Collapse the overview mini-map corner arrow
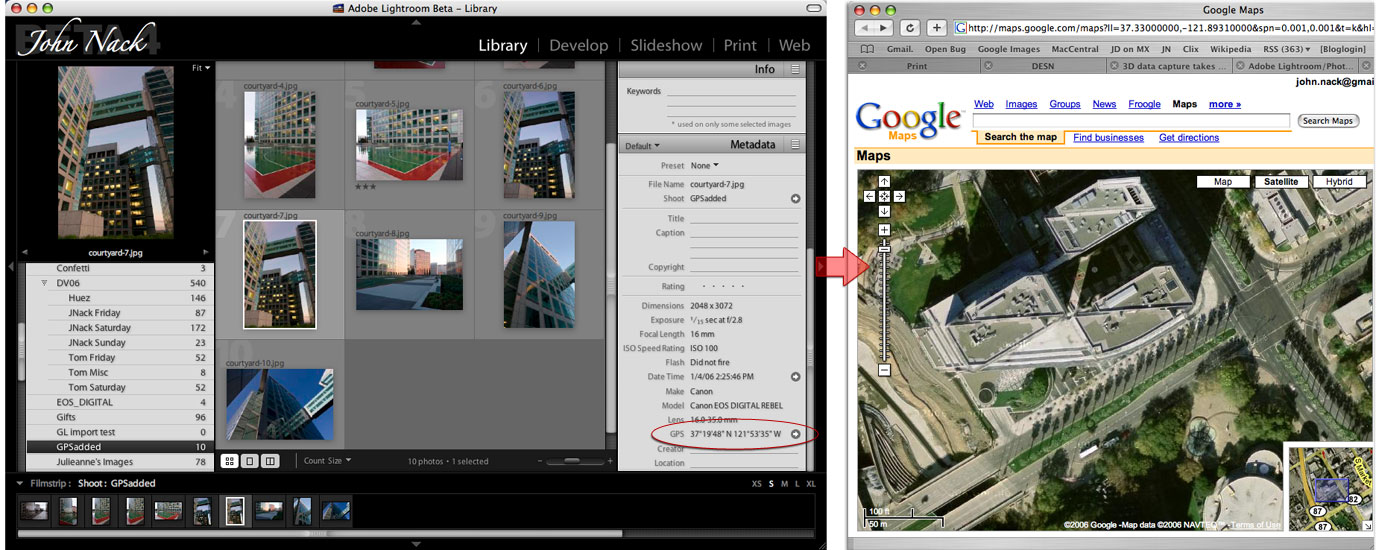This screenshot has width=1379, height=550. coord(1367,526)
